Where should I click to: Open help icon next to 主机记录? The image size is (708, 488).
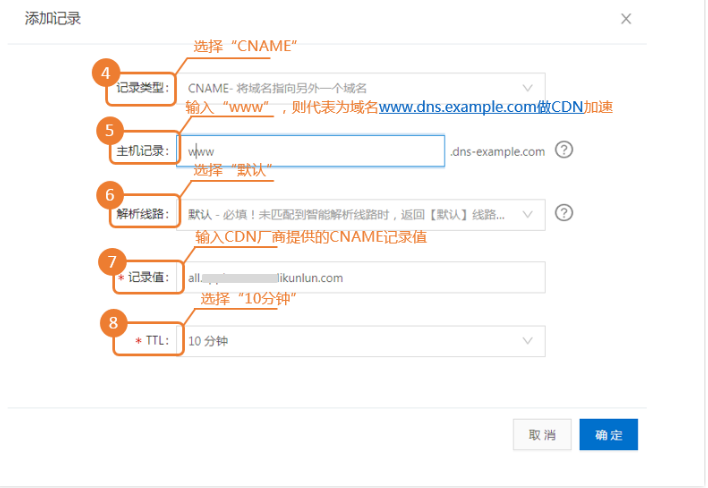(x=564, y=149)
